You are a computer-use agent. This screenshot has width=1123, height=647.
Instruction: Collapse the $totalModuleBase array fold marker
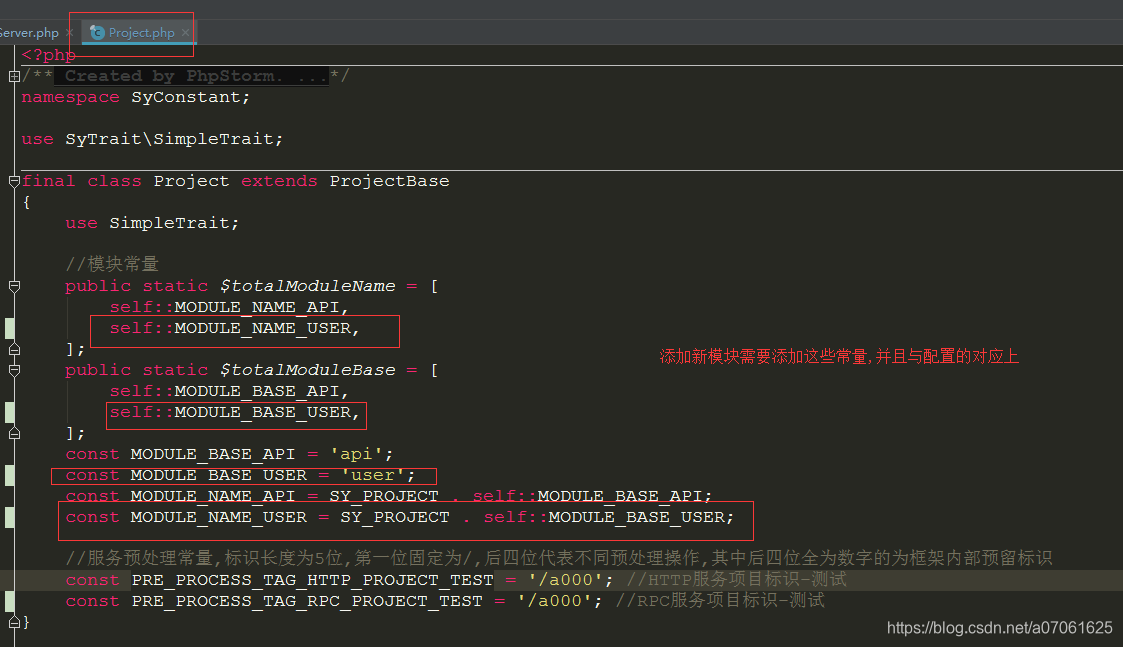[14, 370]
